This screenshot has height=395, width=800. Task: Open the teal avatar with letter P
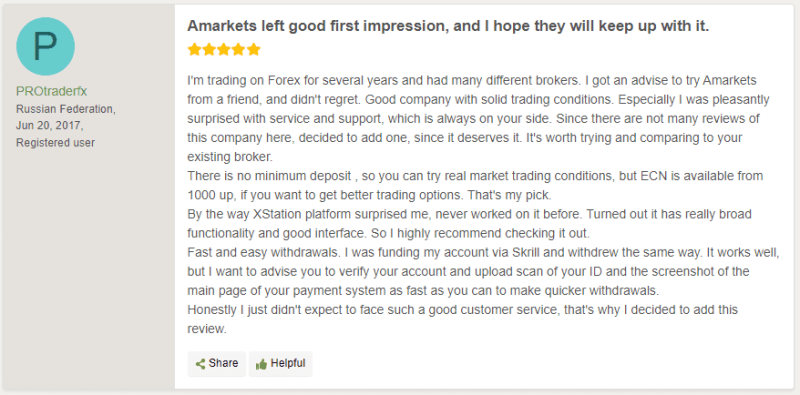tap(45, 46)
